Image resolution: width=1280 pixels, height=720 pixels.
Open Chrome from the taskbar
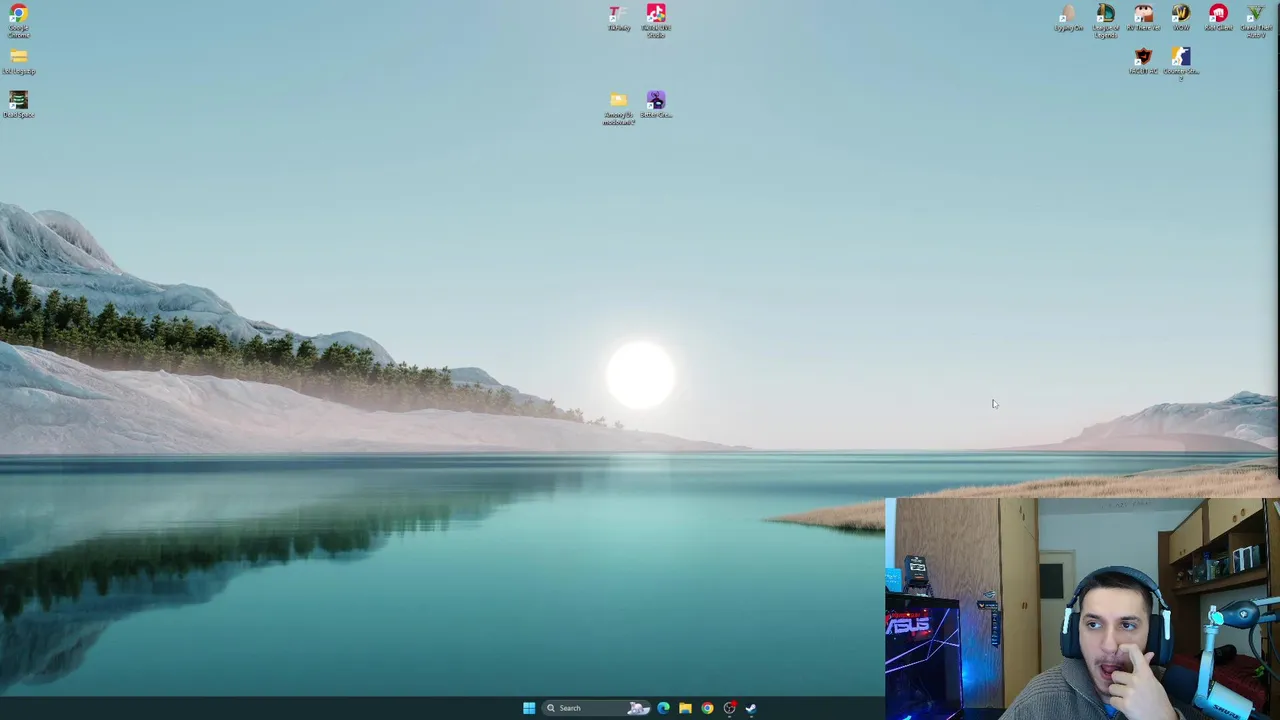(707, 708)
